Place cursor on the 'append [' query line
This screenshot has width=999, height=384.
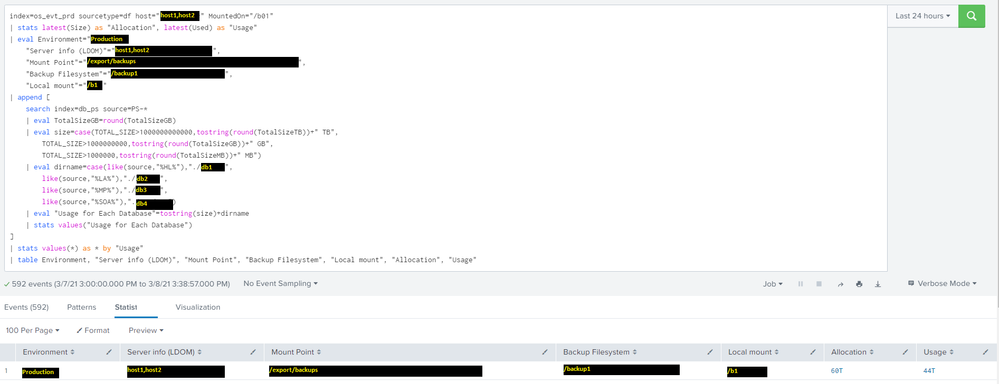(29, 97)
